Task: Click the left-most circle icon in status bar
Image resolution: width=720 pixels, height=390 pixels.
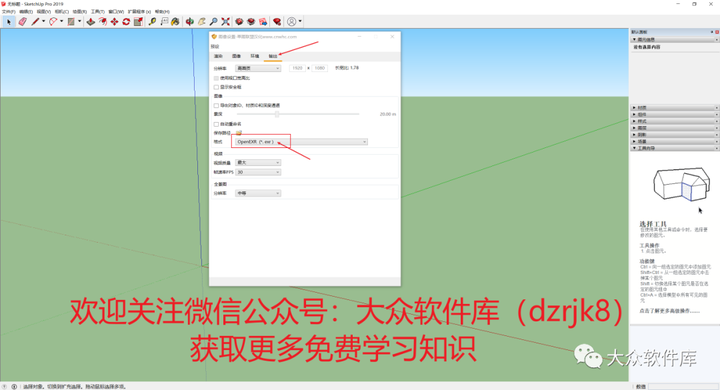Action: point(5,387)
